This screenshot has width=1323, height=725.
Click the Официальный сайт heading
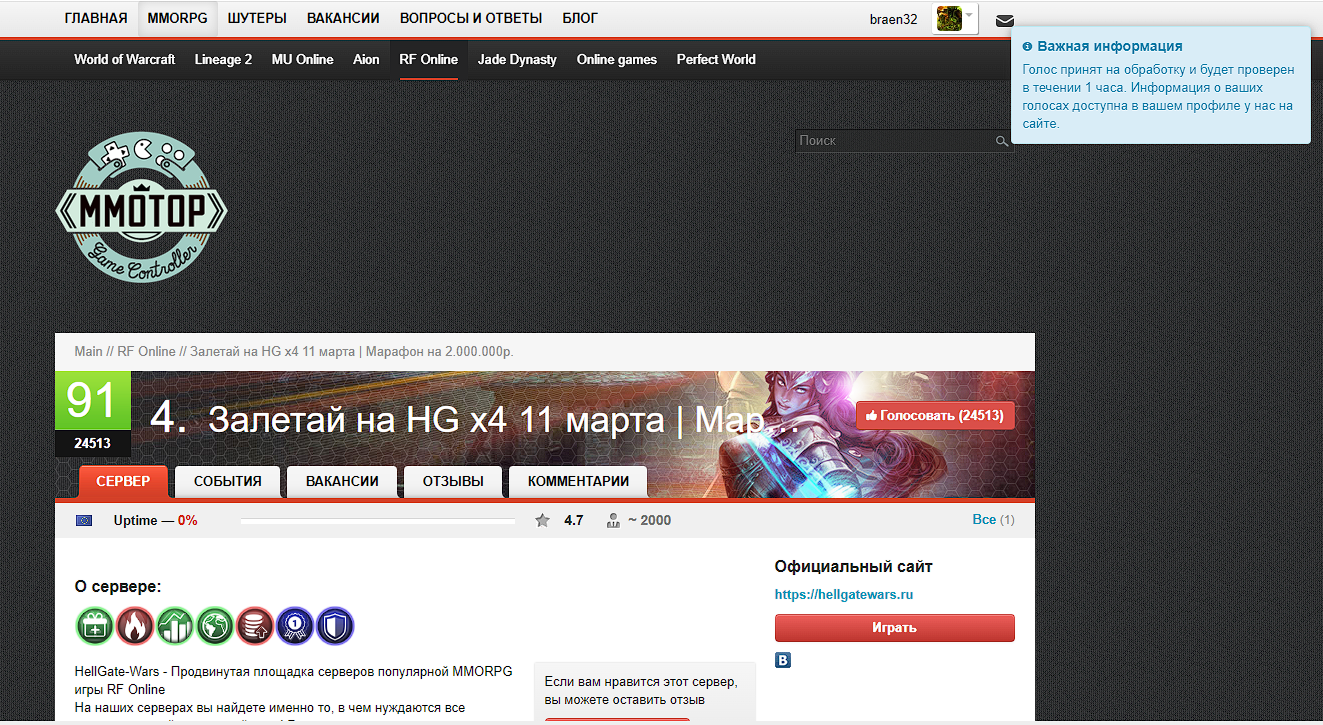[x=853, y=567]
